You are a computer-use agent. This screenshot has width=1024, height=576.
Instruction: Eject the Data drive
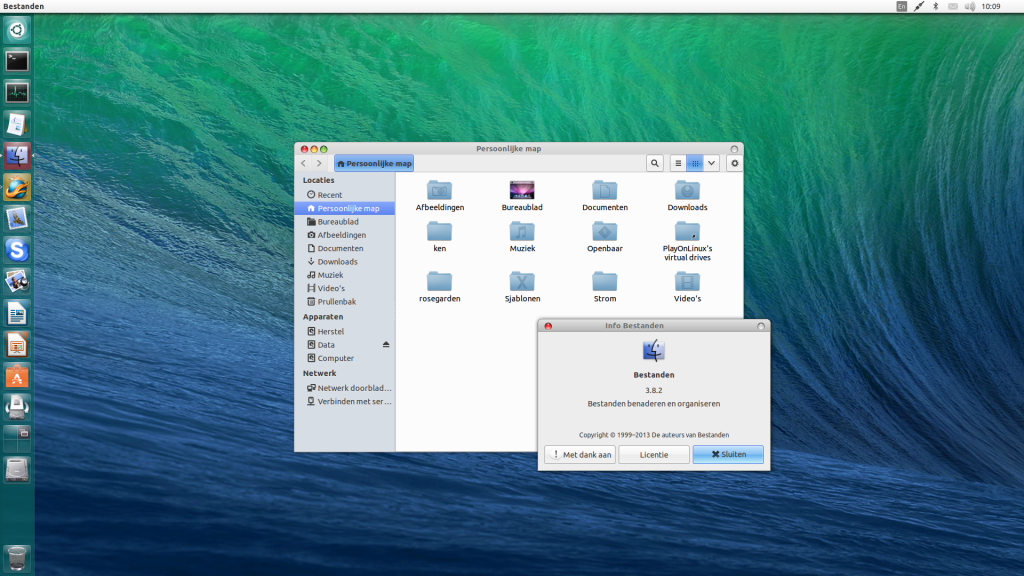(386, 344)
